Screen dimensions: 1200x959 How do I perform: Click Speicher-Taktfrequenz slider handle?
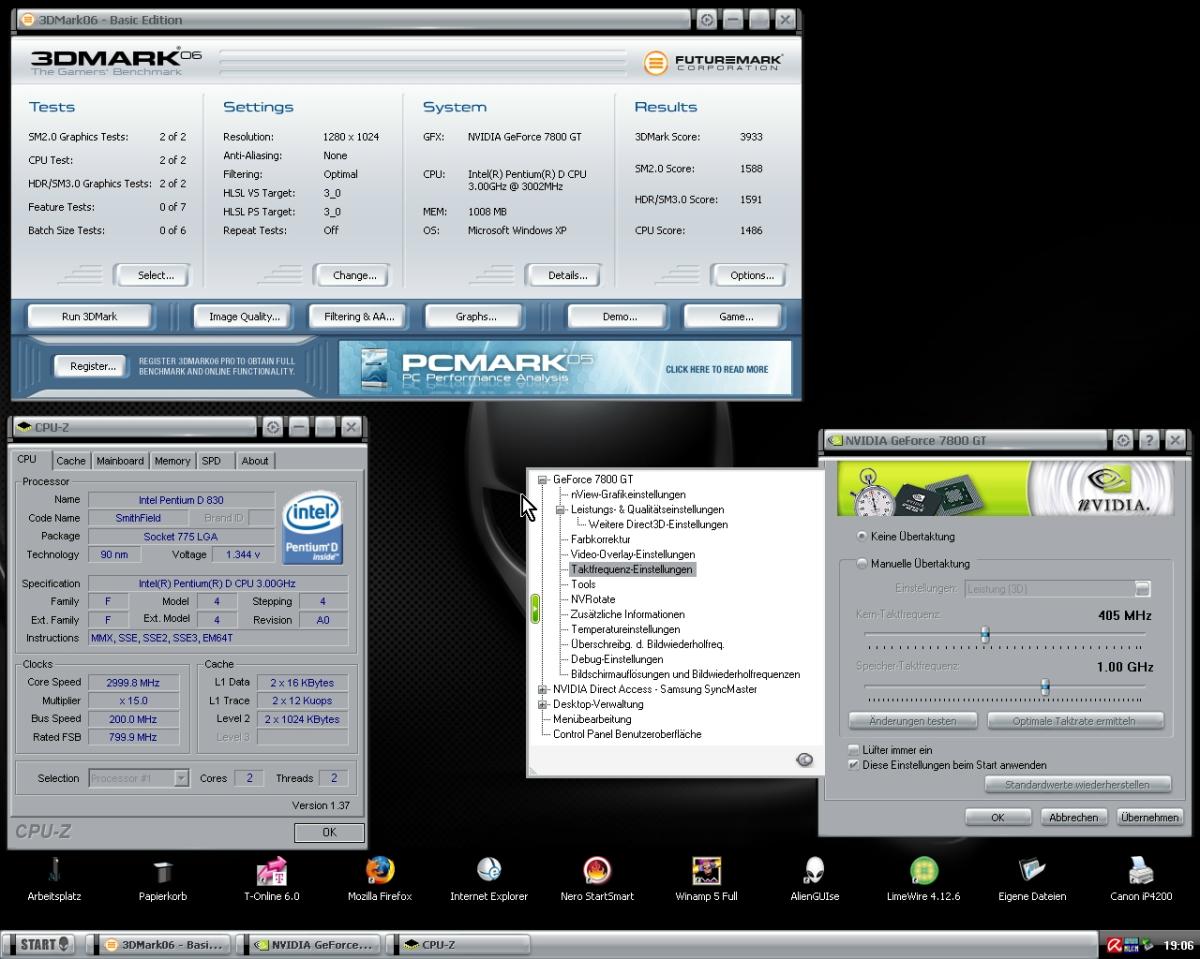(1045, 686)
